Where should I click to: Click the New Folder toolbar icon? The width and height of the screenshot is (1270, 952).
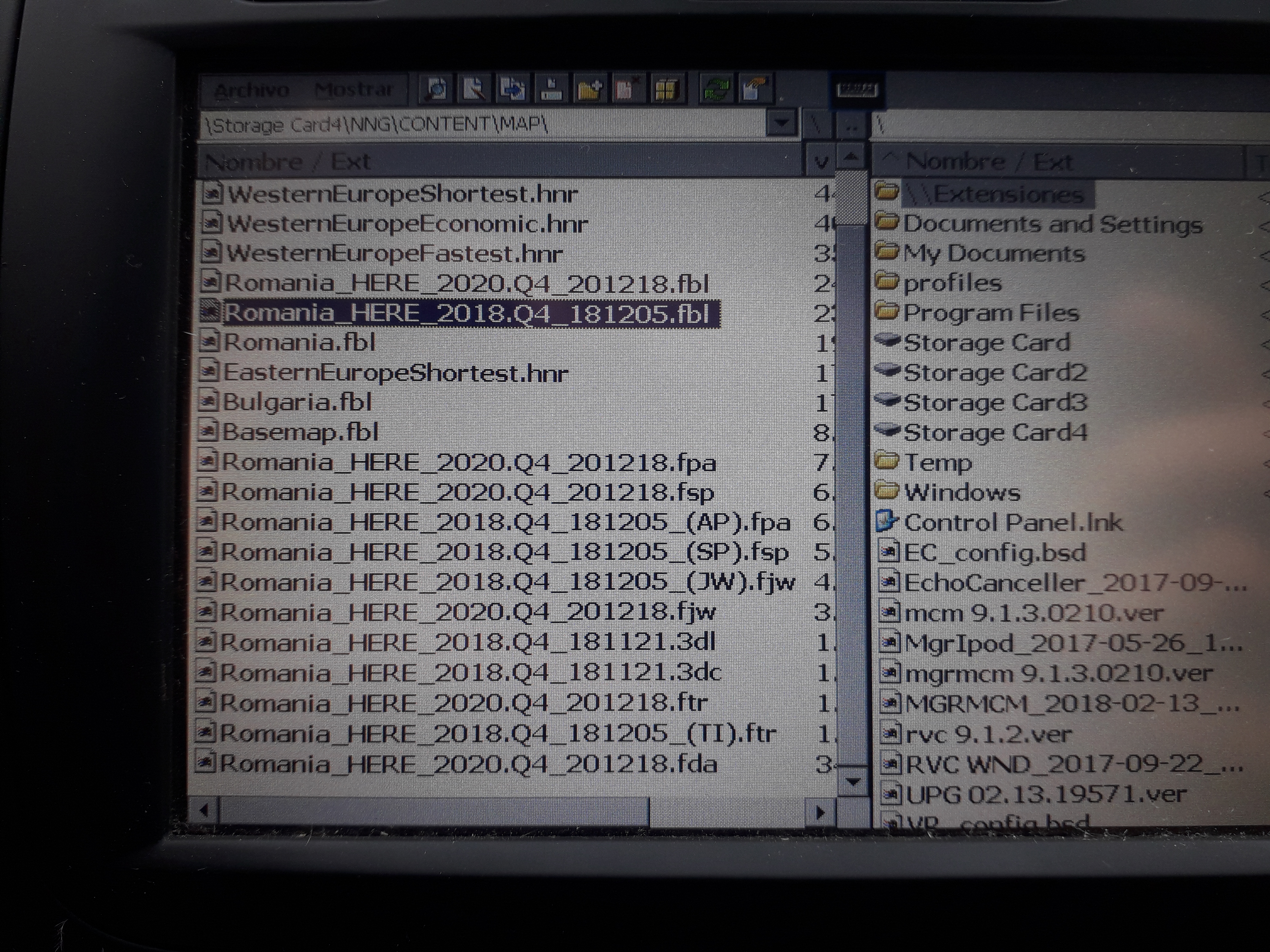point(590,89)
